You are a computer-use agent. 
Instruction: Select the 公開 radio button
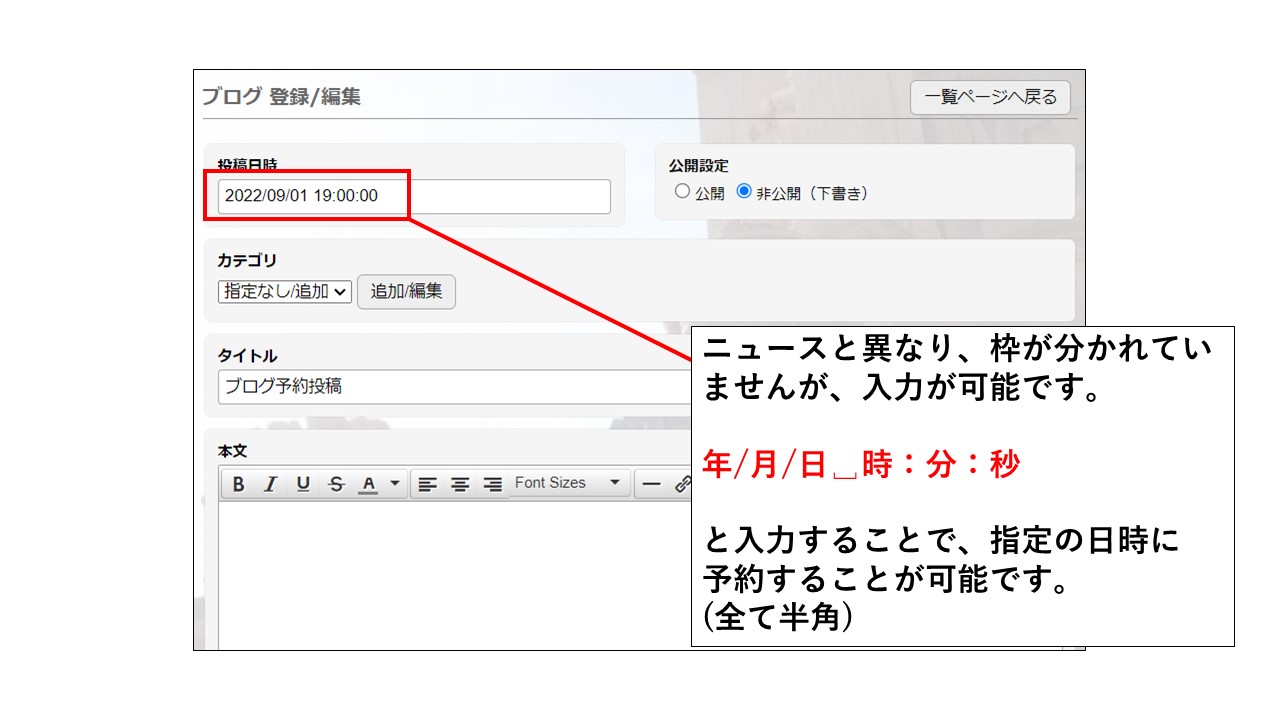click(x=682, y=192)
